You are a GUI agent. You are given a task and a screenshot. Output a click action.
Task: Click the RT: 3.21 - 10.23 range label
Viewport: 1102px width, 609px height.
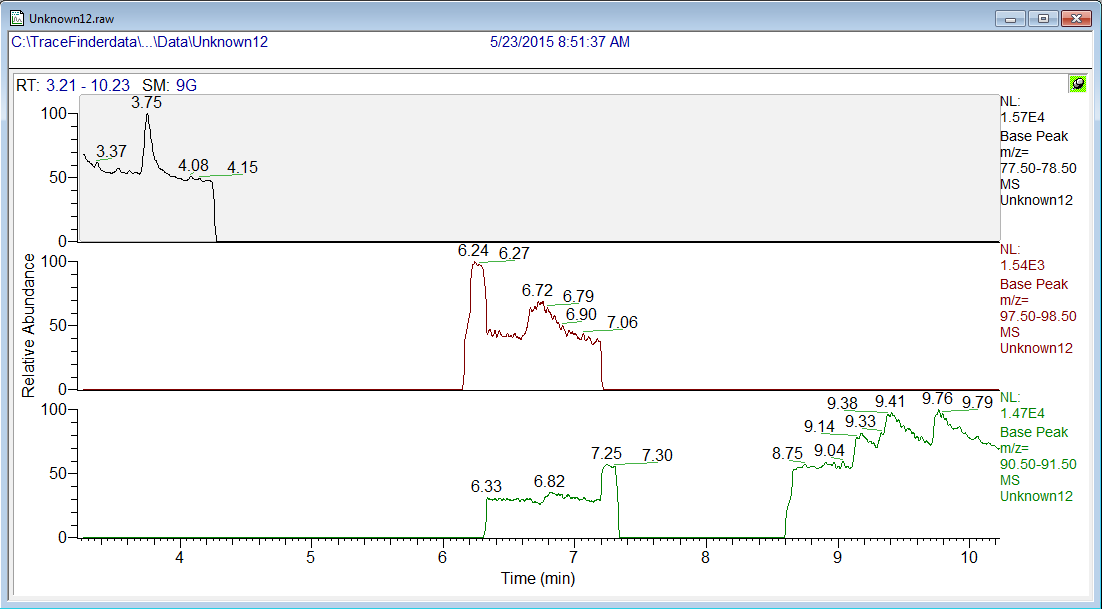tap(73, 85)
